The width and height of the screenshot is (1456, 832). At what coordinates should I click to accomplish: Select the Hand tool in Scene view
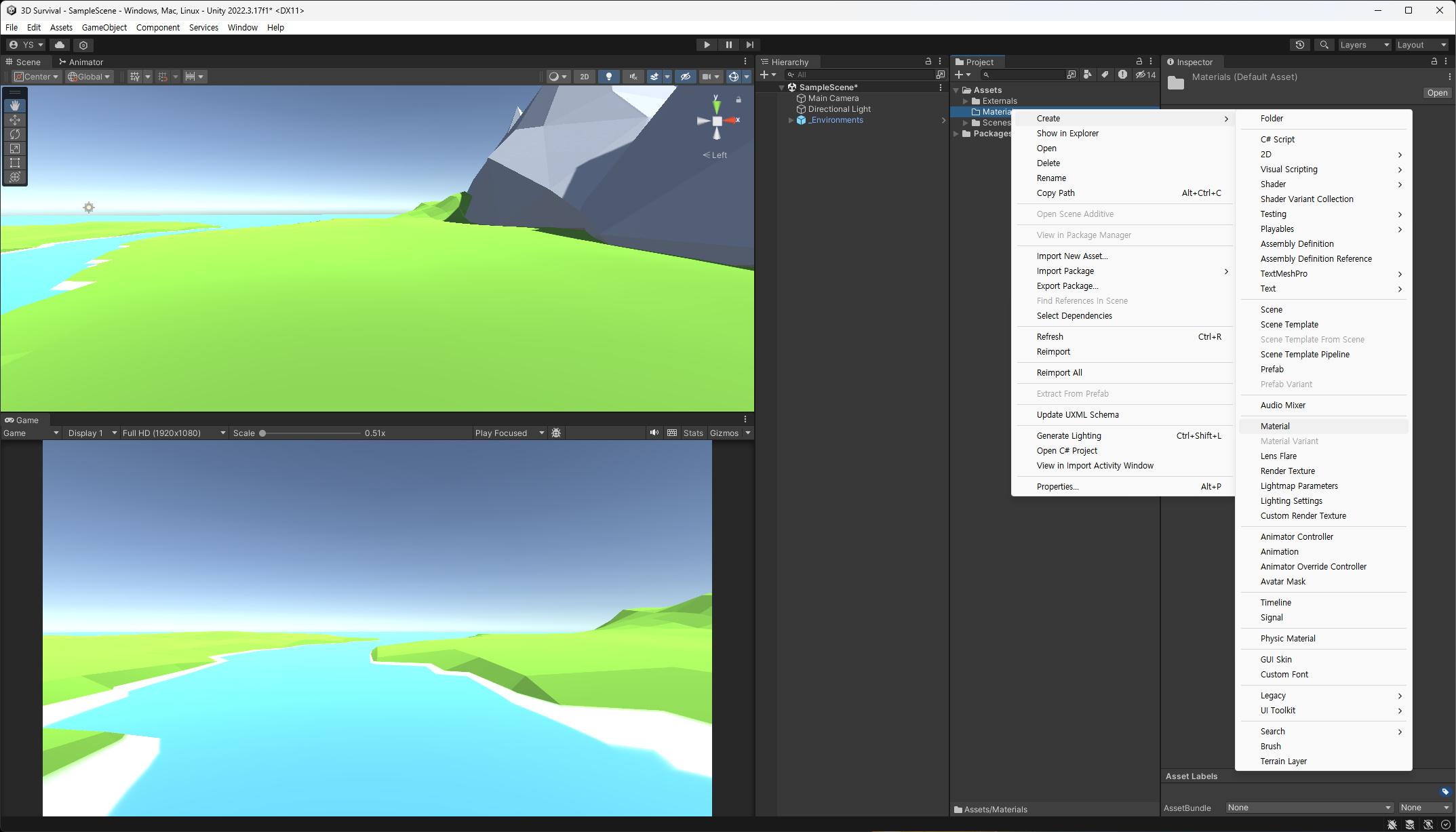[15, 106]
